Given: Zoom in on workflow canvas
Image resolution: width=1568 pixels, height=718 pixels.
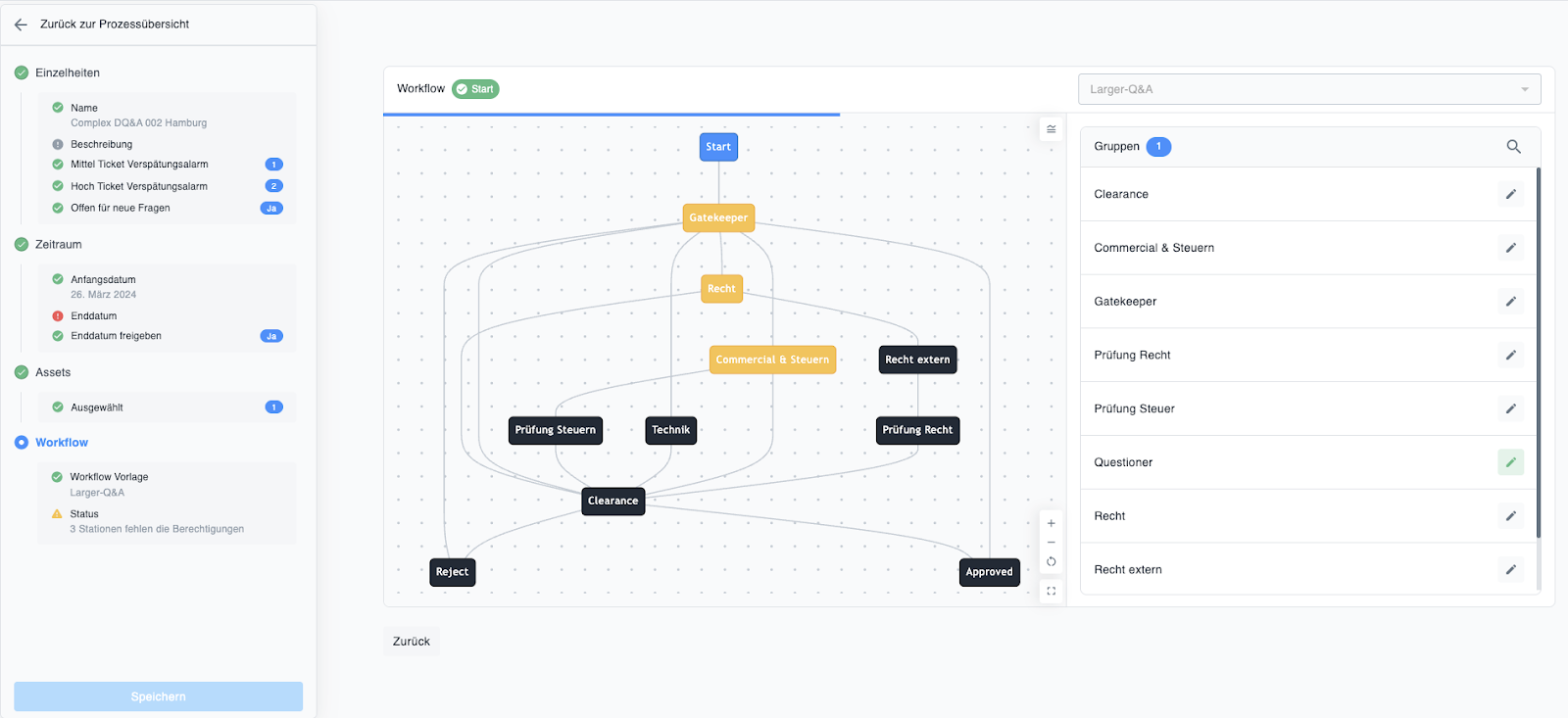Looking at the screenshot, I should click(x=1051, y=523).
